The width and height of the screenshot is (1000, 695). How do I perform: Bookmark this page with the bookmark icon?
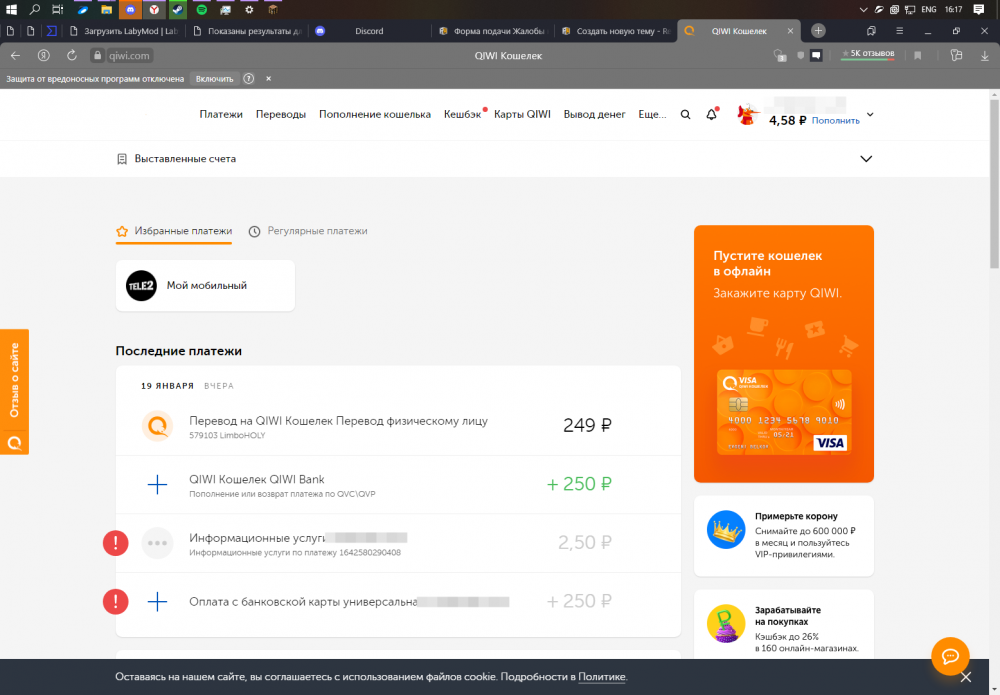tap(918, 55)
